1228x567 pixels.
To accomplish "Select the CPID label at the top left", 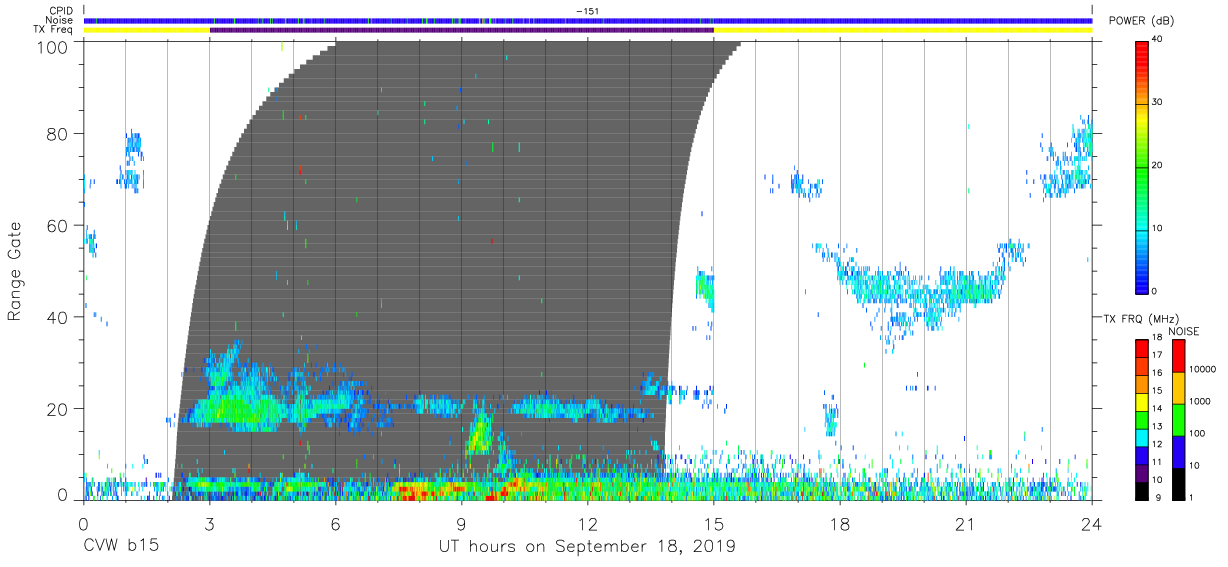I will pos(61,10).
